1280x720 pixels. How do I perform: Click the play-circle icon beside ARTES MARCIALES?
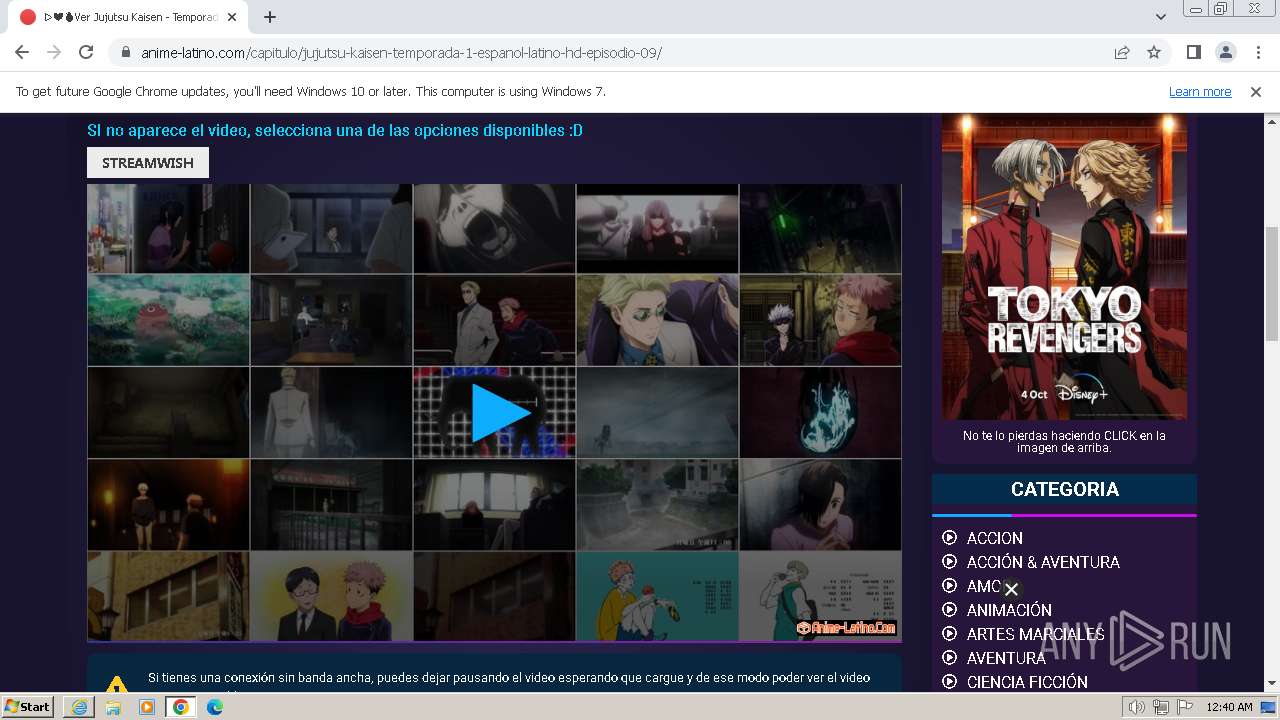click(x=950, y=634)
